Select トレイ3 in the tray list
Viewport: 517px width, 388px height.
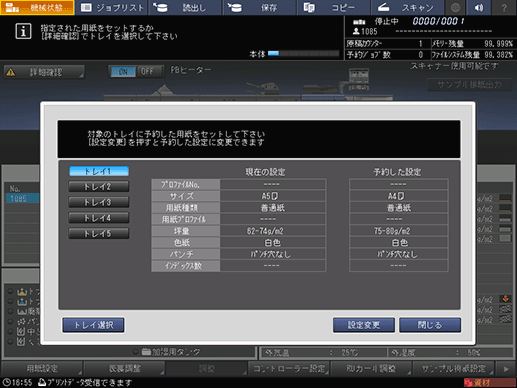point(99,202)
